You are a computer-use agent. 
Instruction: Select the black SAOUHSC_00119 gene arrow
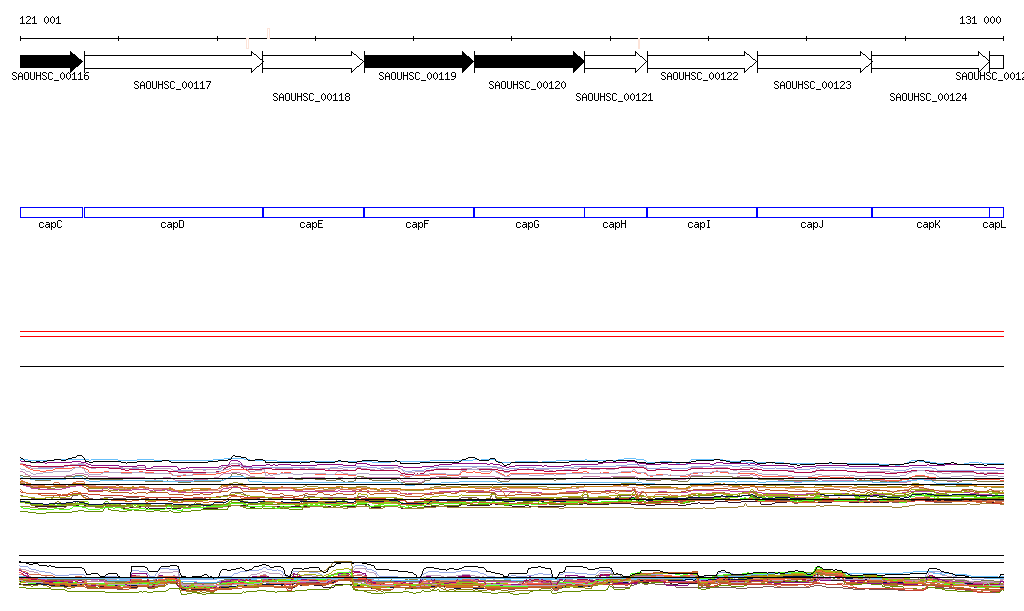pyautogui.click(x=418, y=62)
